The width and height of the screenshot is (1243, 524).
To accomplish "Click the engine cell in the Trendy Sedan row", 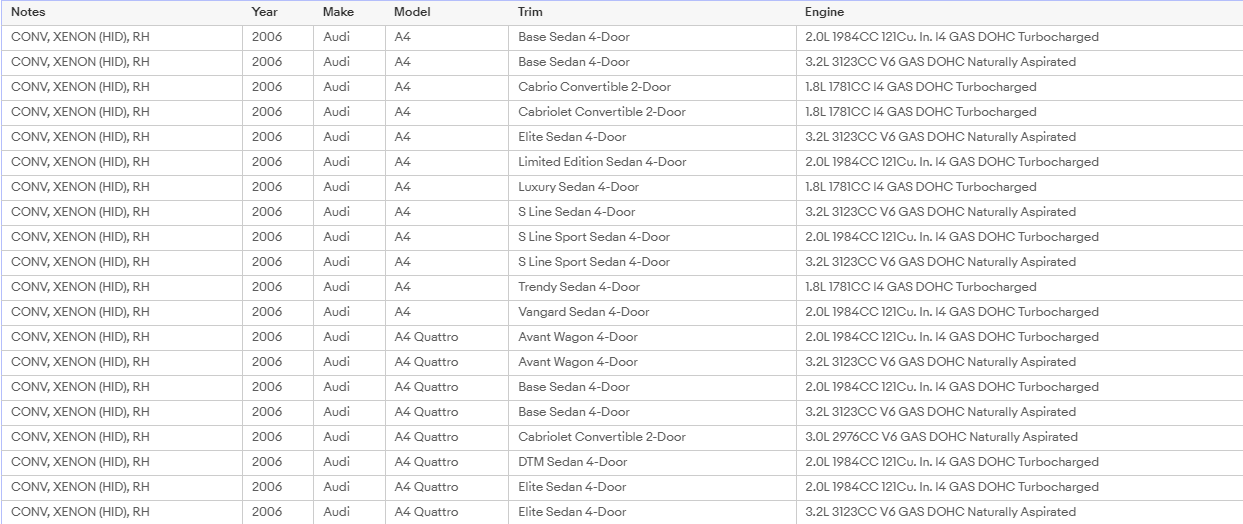I will coord(1019,287).
